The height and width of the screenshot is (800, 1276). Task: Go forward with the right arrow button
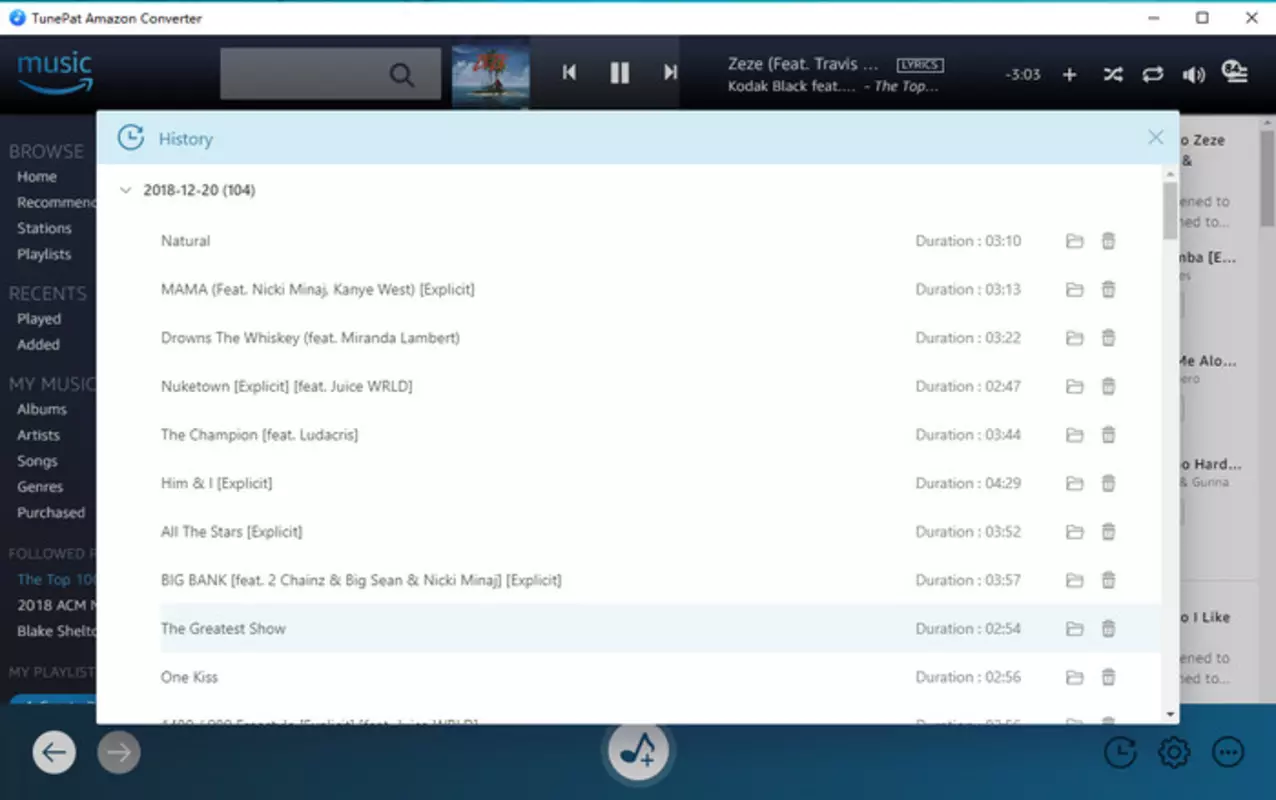click(119, 753)
